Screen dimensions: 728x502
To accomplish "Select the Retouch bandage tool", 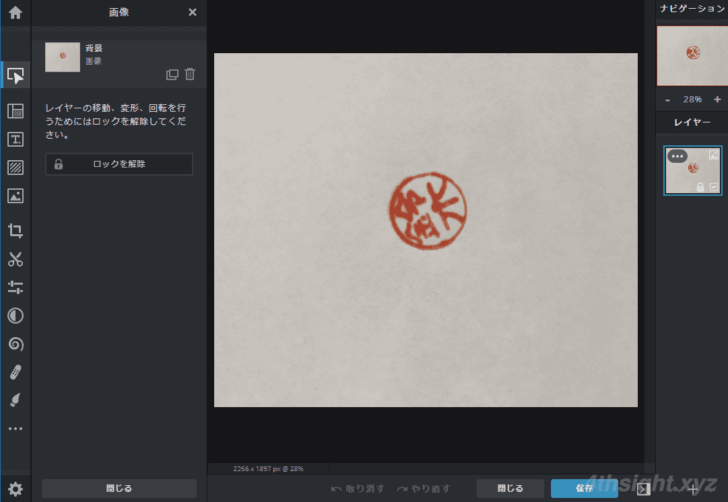I will click(15, 372).
